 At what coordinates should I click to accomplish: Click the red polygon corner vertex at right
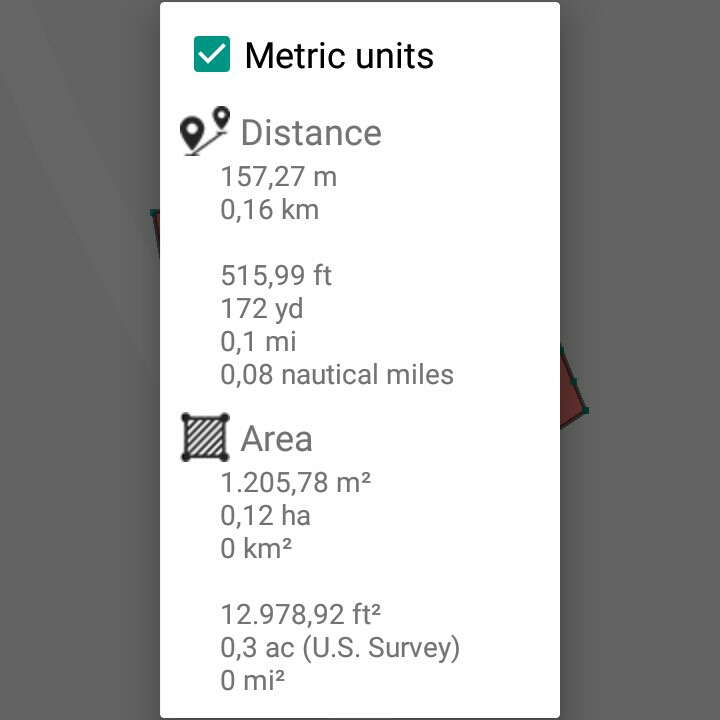pos(585,411)
